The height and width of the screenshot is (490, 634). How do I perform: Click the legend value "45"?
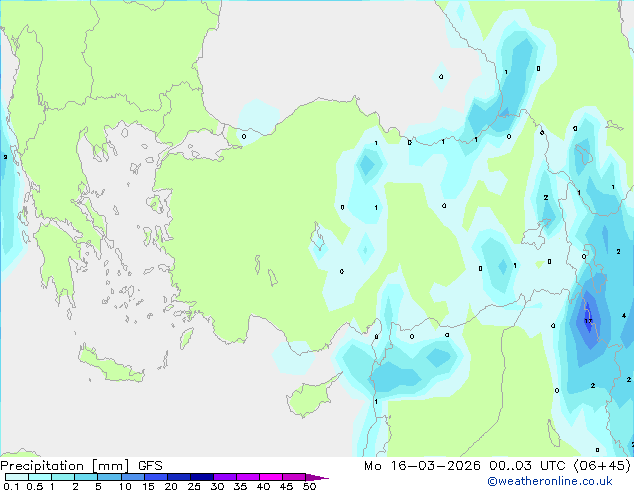pos(286,486)
